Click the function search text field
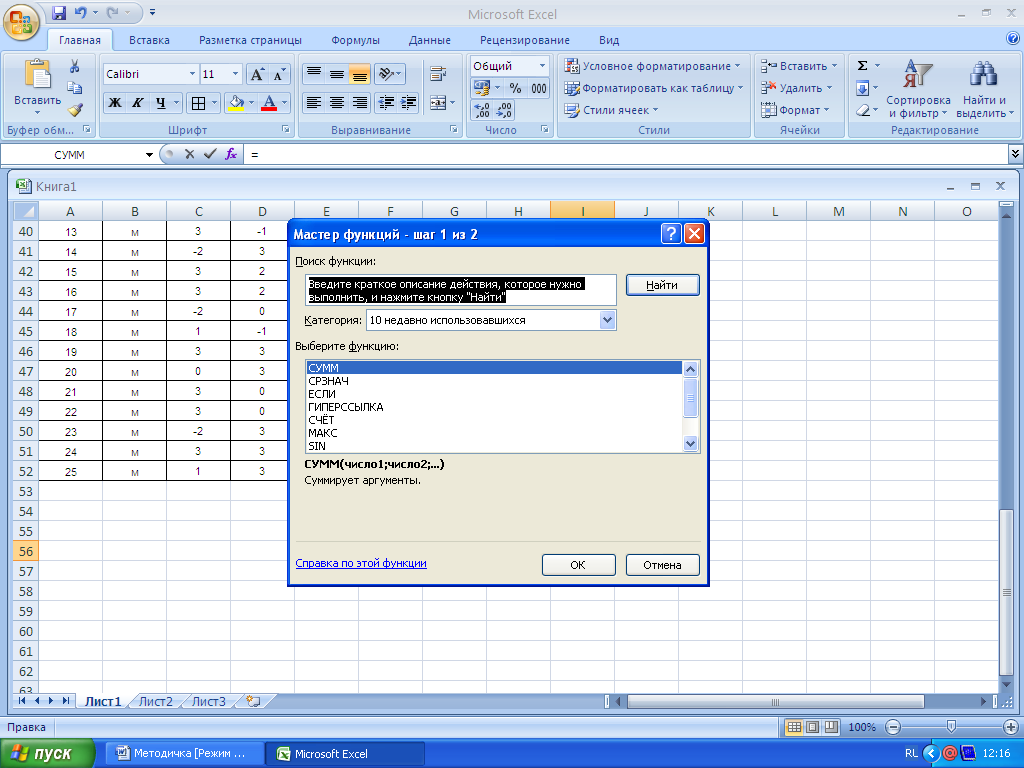The height and width of the screenshot is (768, 1024). click(460, 290)
